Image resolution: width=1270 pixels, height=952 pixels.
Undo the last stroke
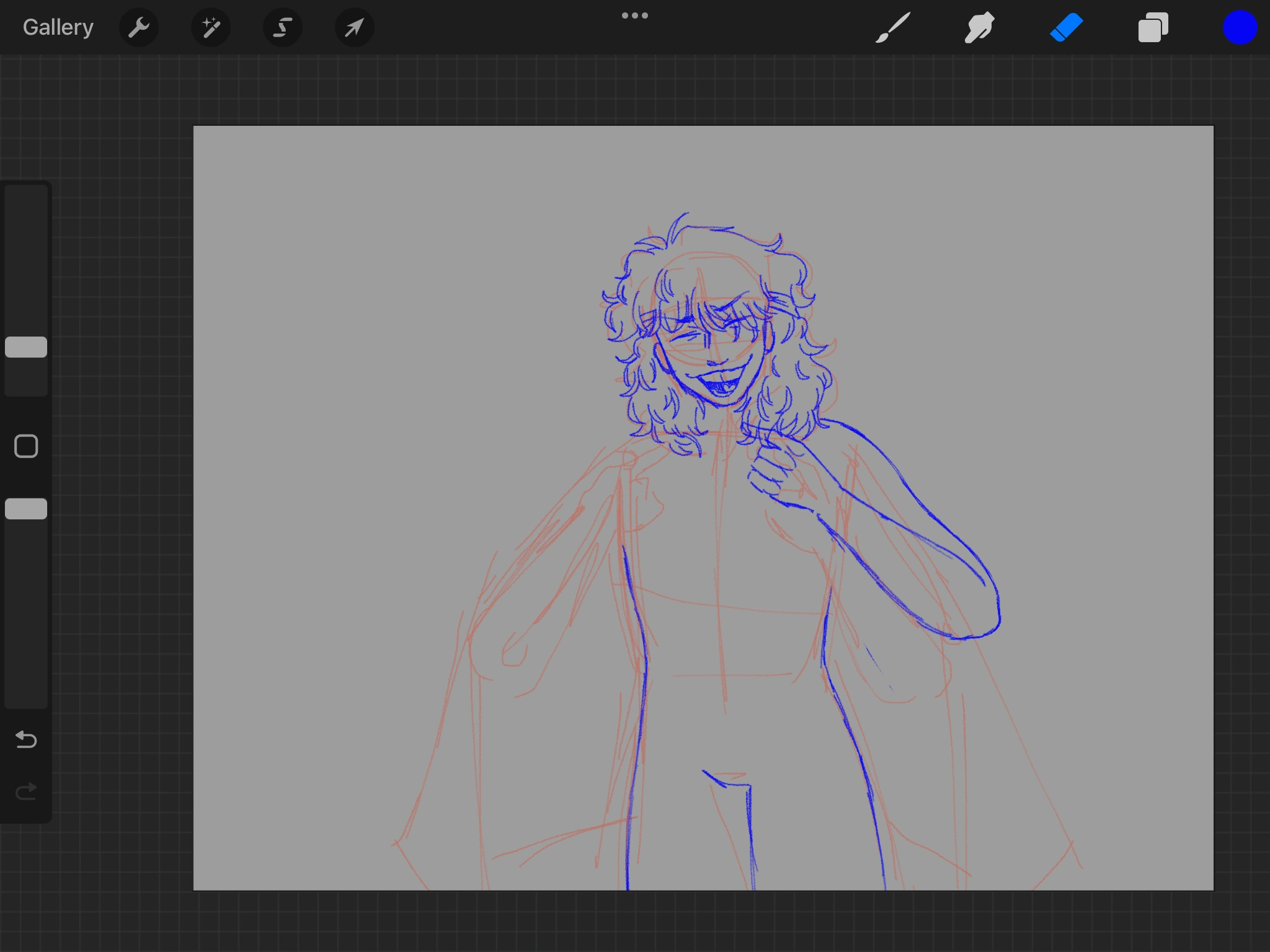[26, 739]
